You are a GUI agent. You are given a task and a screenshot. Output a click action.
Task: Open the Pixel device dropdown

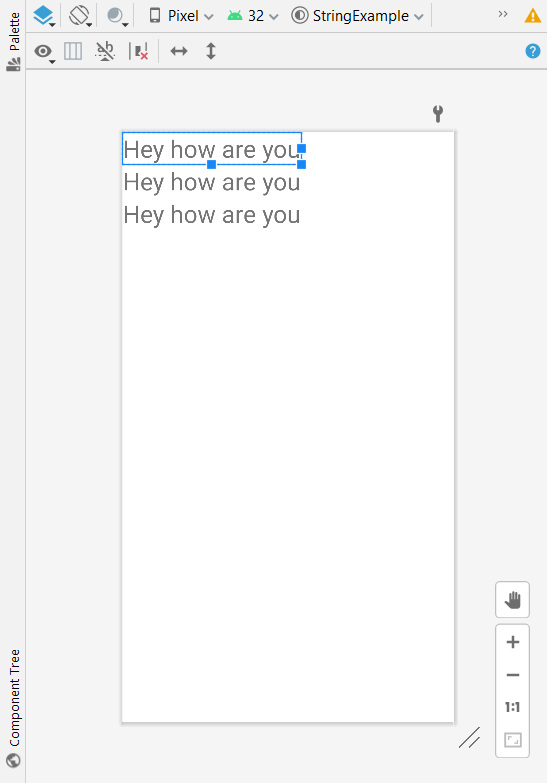181,16
